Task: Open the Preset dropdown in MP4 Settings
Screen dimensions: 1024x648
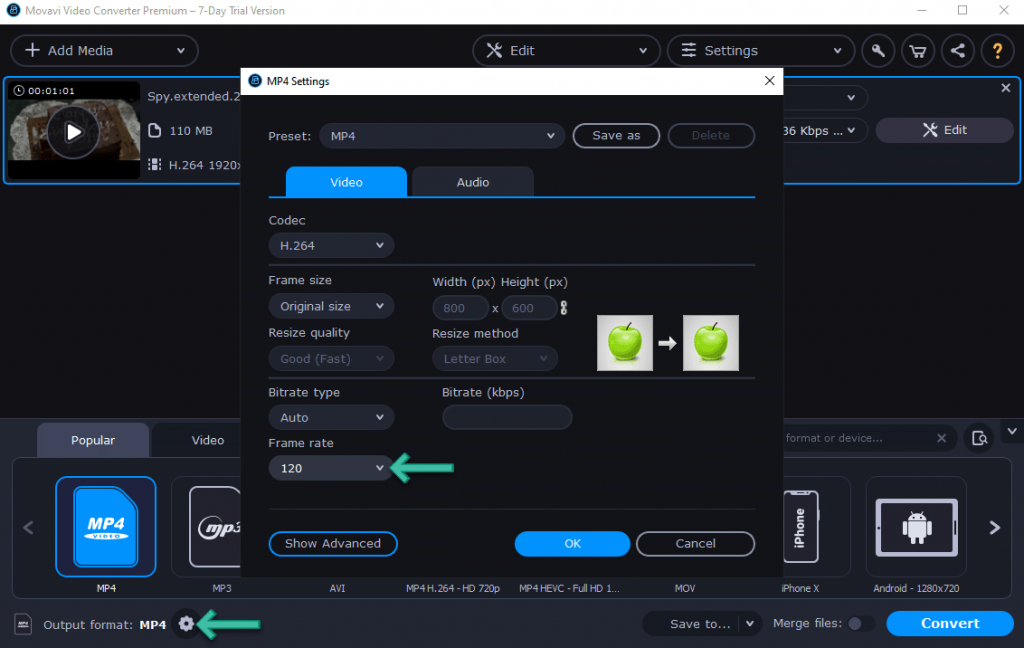Action: click(441, 136)
